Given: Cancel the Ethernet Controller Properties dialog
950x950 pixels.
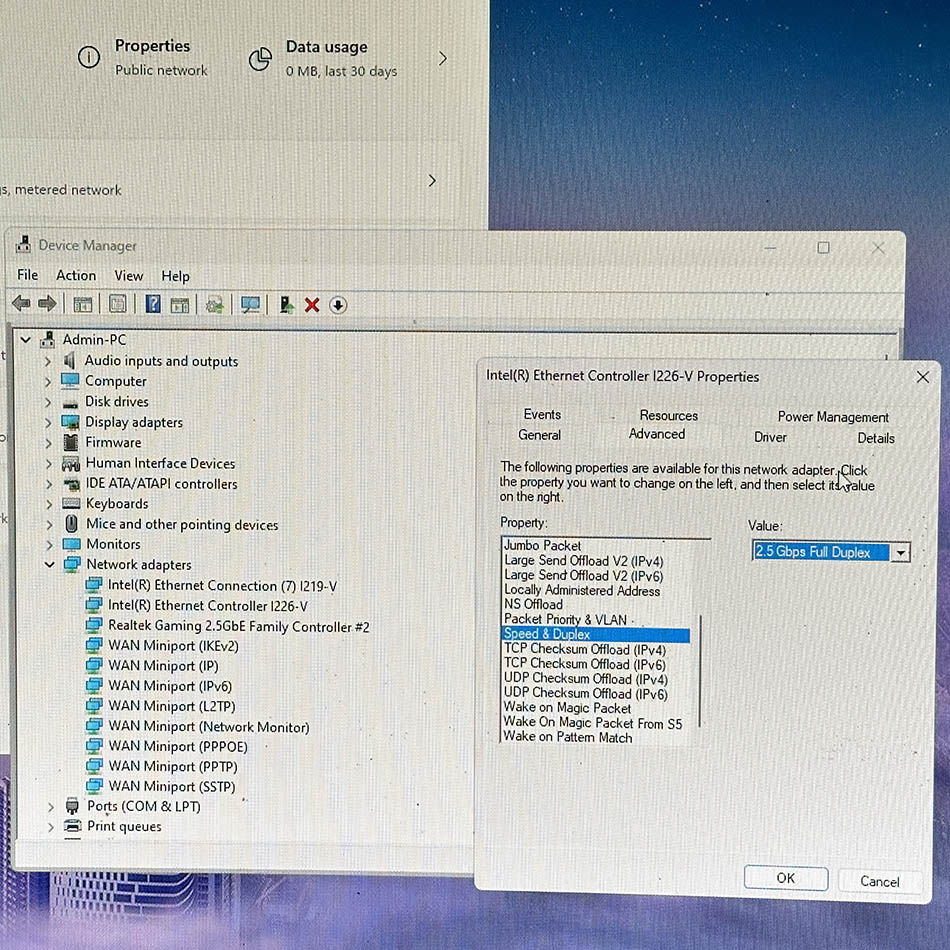Looking at the screenshot, I should (x=879, y=880).
